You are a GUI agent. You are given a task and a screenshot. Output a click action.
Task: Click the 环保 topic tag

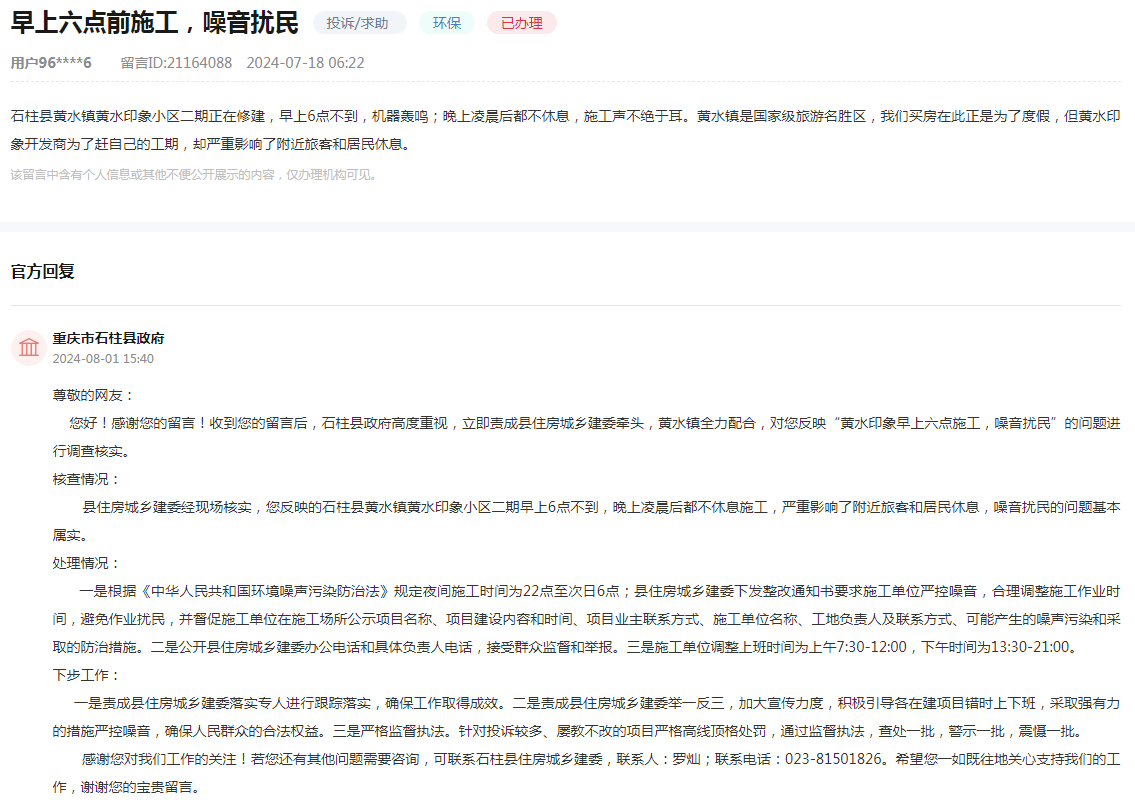point(446,22)
